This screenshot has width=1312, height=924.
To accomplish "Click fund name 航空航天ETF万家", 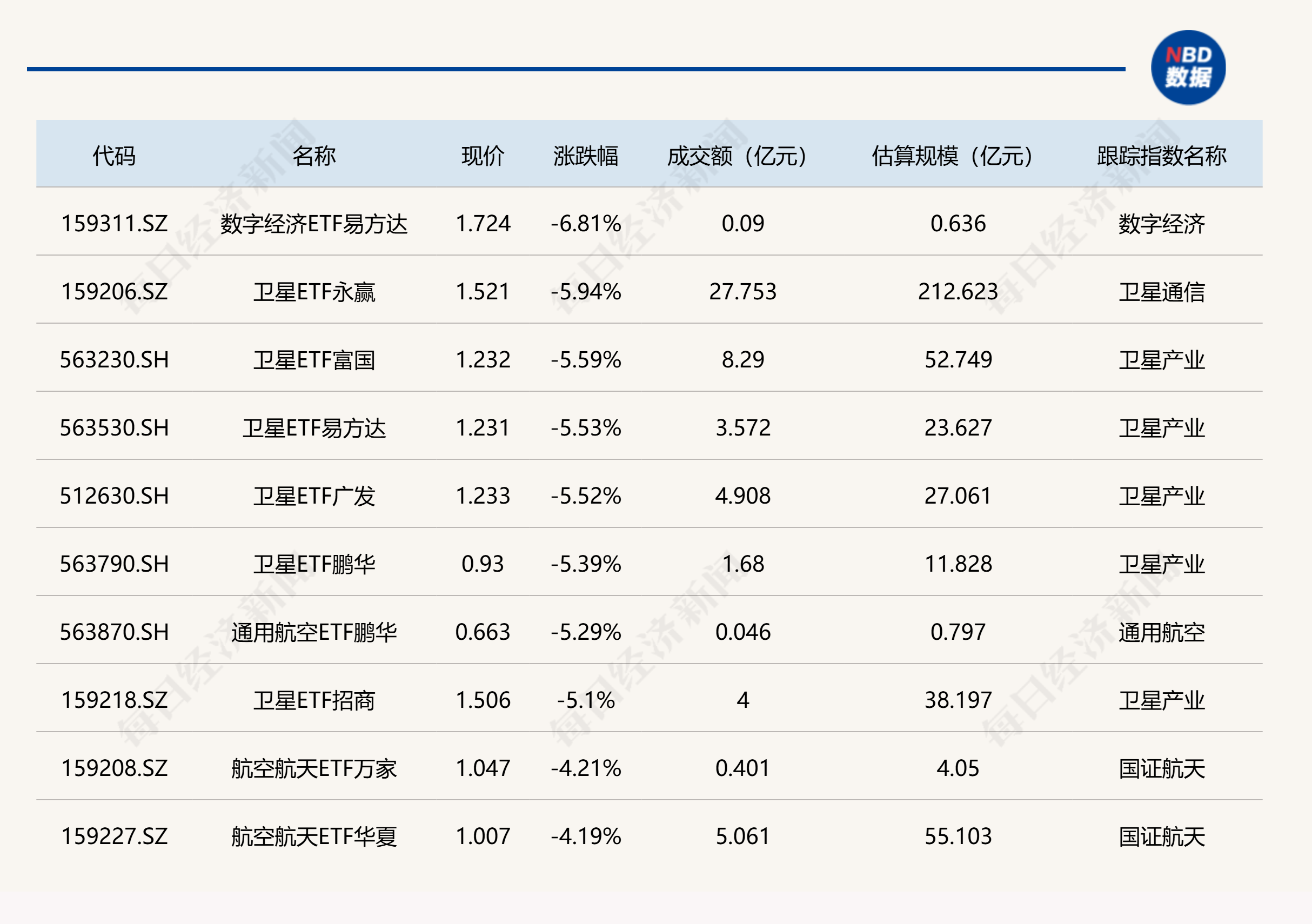I will pyautogui.click(x=314, y=767).
